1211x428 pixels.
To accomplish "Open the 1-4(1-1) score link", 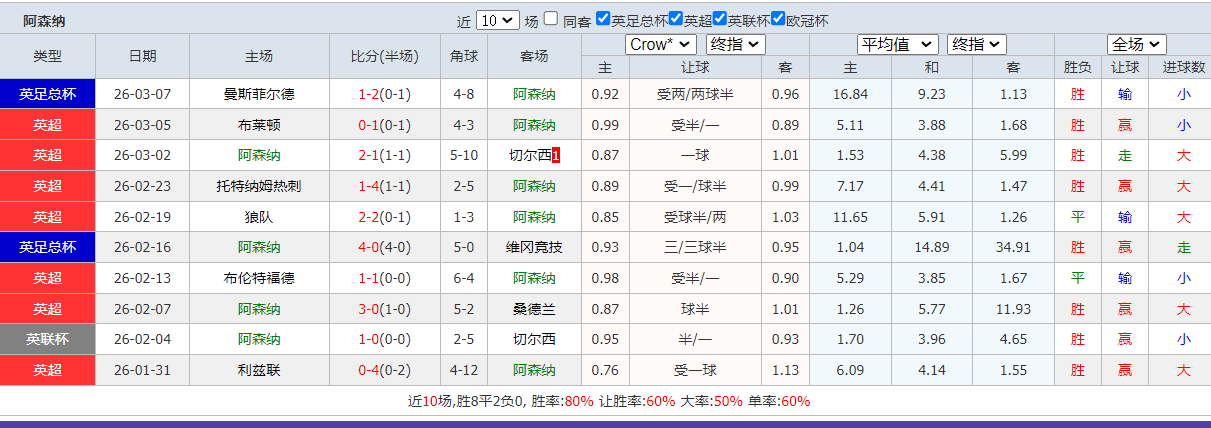I will [x=385, y=186].
